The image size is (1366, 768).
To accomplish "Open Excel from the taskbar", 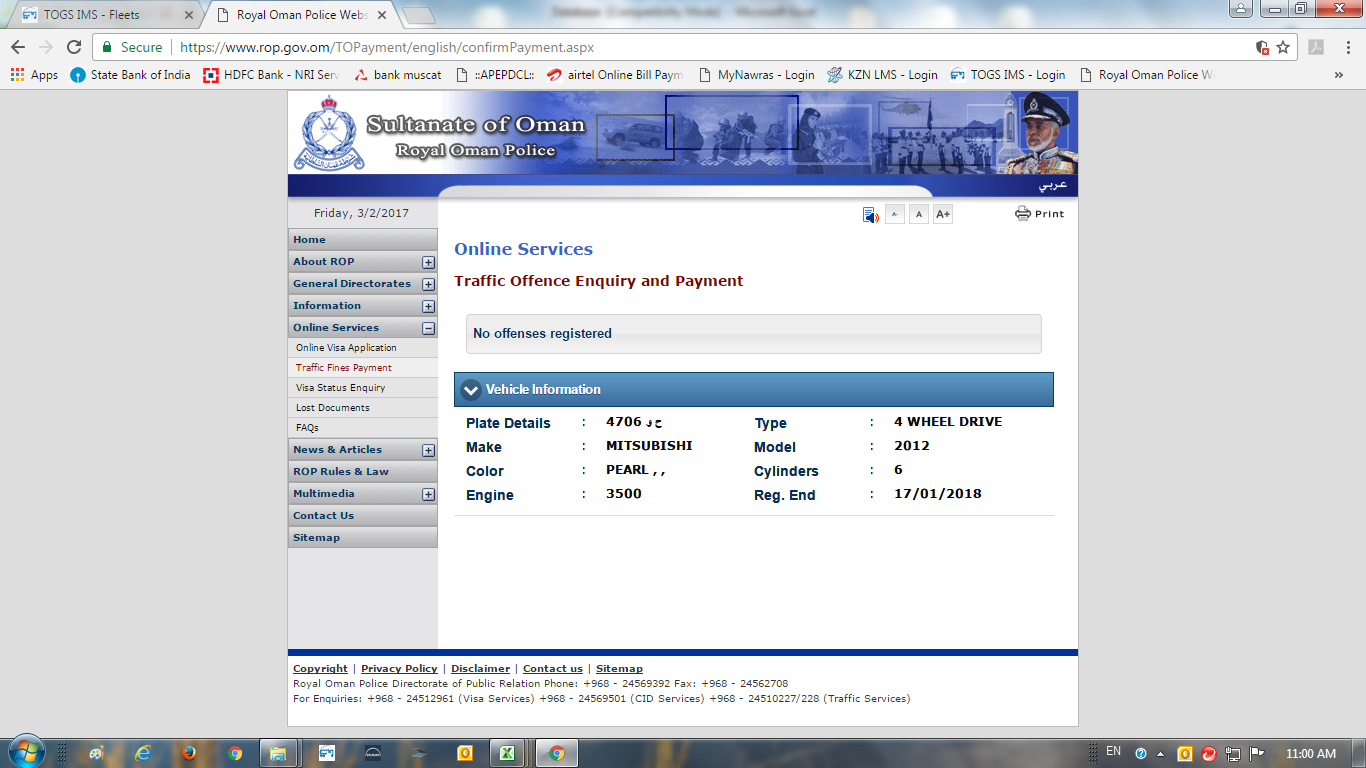I will [507, 753].
